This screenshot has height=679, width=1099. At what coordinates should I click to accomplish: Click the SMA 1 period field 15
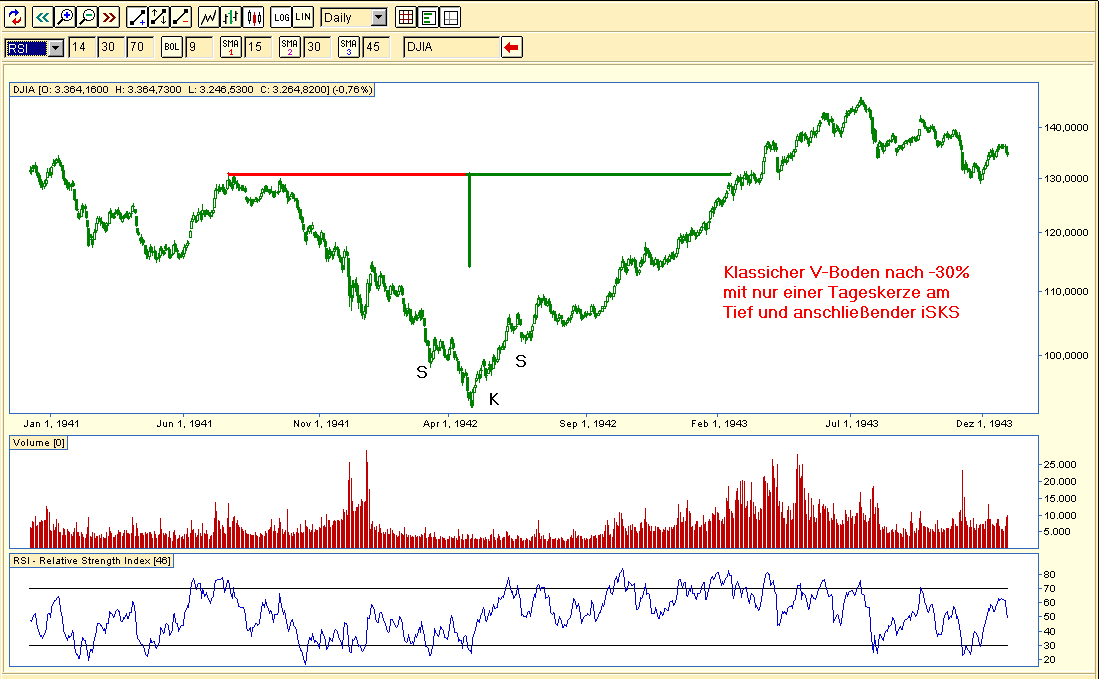point(259,47)
